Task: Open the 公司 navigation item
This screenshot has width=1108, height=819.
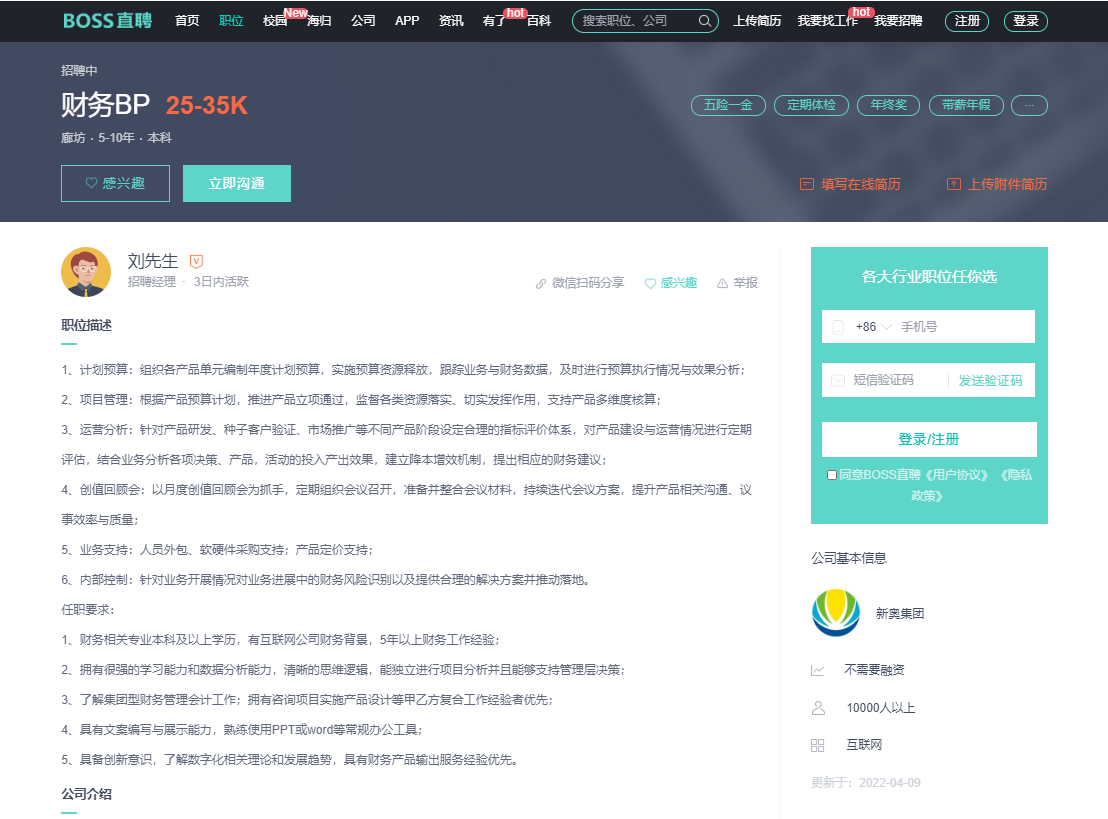Action: click(363, 21)
